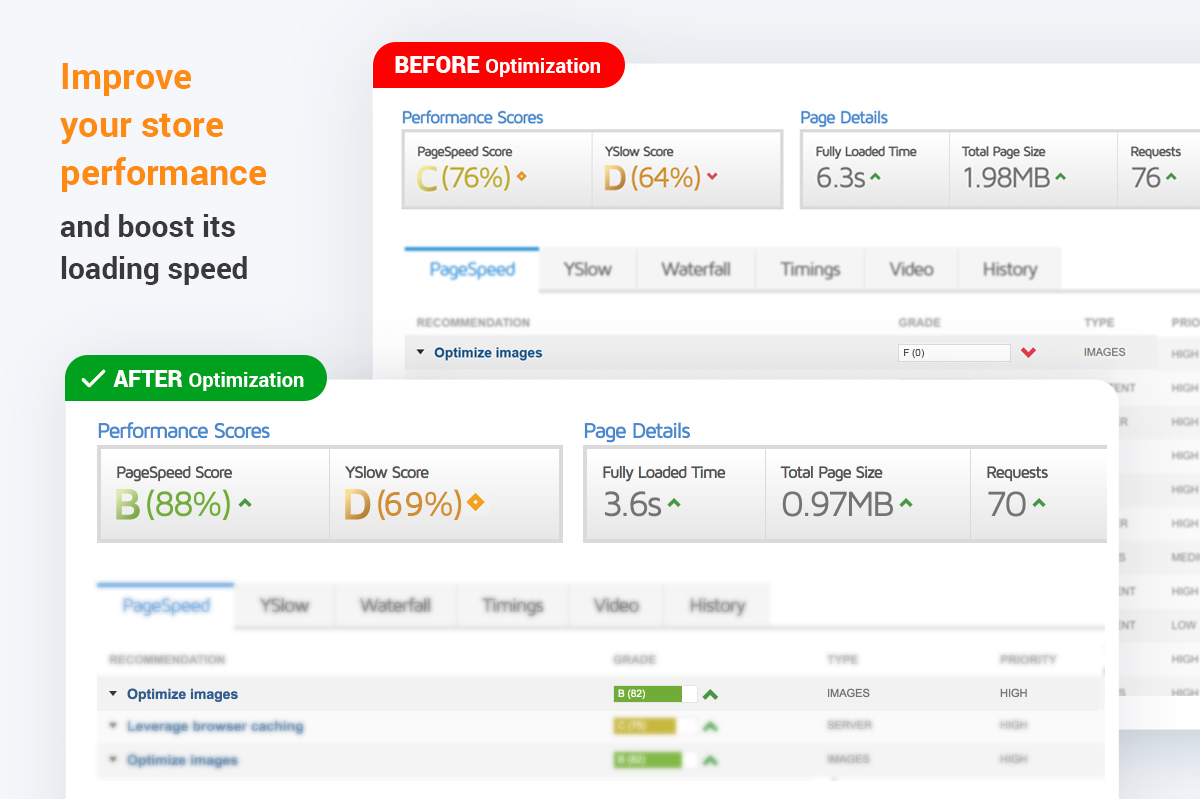
Task: Expand the first Optimize images row in After panel
Action: click(x=113, y=694)
